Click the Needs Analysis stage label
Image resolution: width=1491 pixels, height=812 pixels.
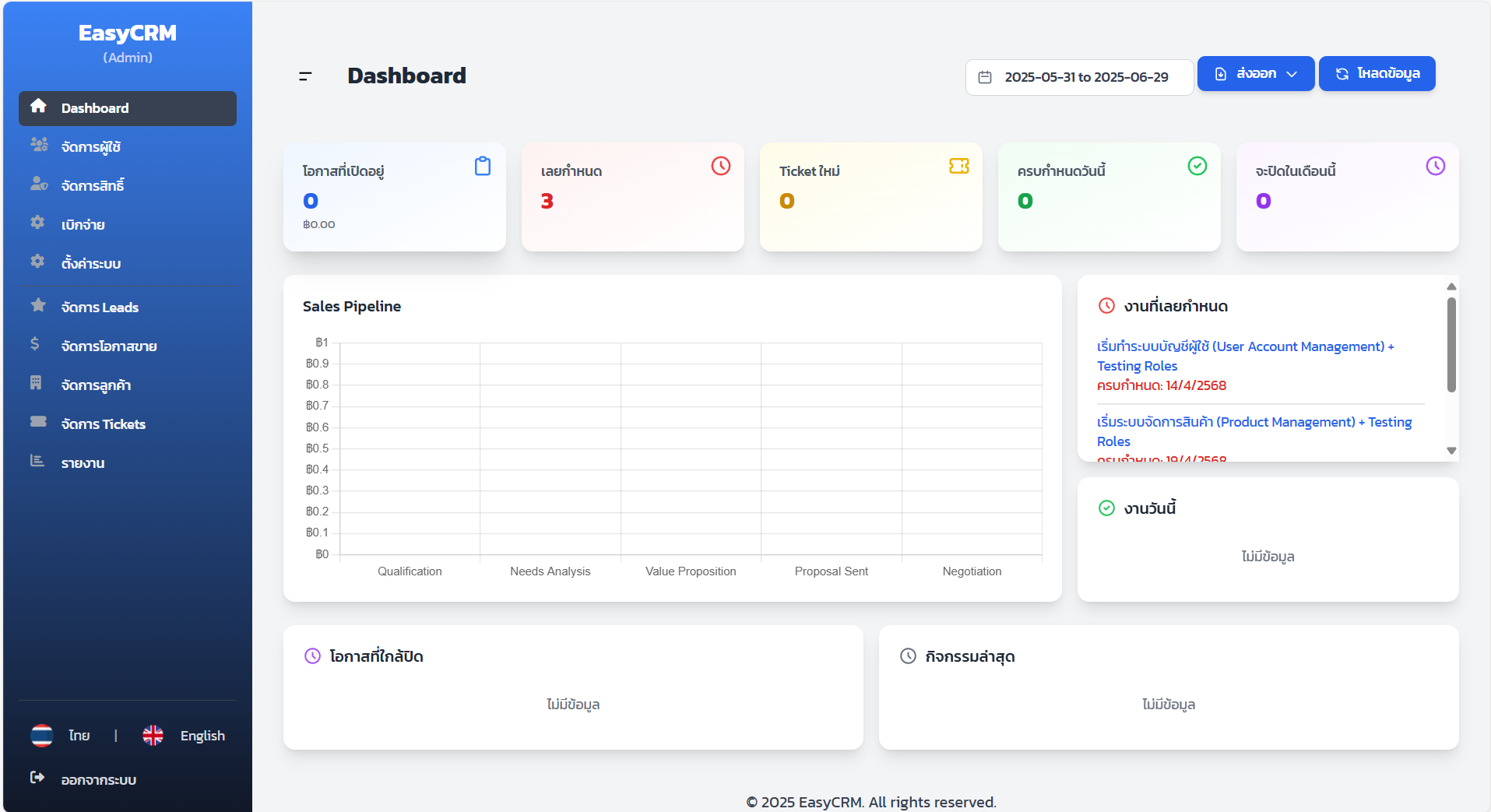point(550,571)
